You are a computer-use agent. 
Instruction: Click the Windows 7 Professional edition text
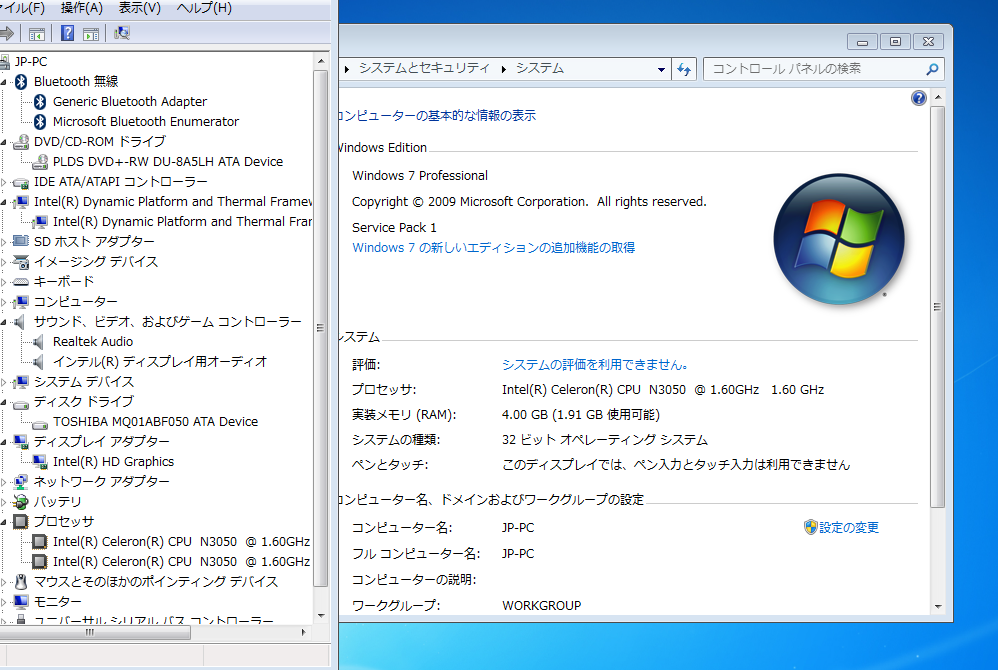(x=420, y=176)
